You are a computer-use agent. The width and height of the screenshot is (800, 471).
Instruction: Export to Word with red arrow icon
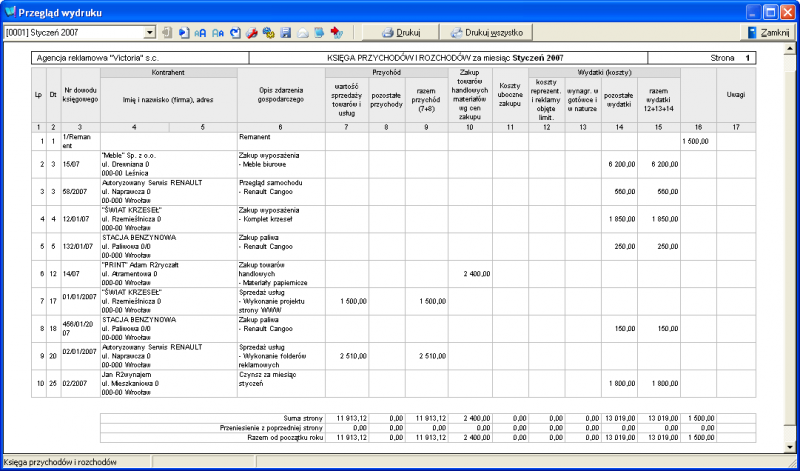[x=336, y=33]
